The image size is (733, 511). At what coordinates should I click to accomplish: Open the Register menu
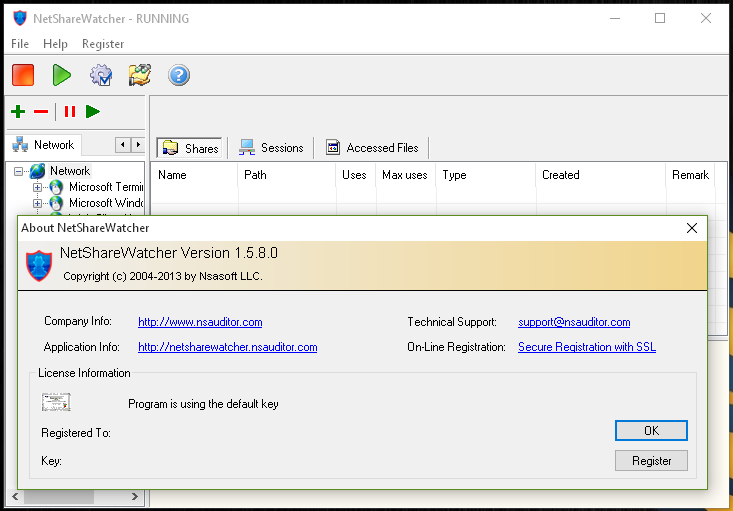pos(103,44)
